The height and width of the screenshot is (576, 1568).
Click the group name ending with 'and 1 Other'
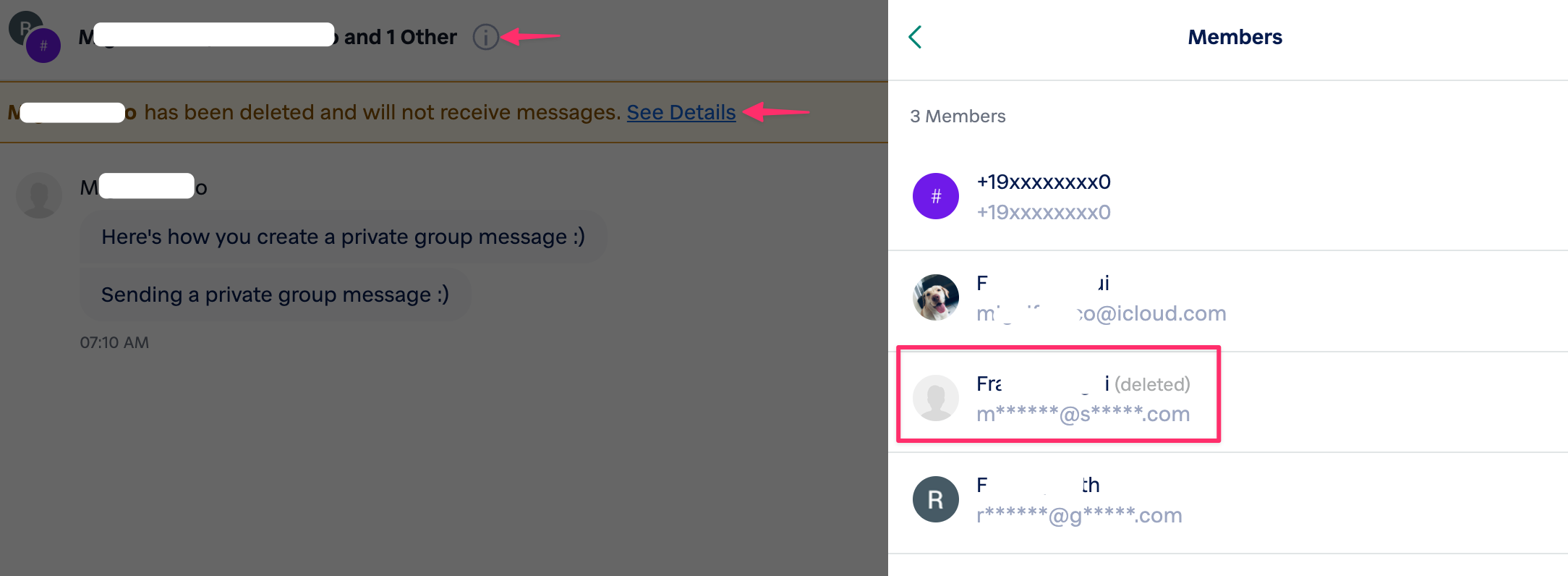click(268, 37)
